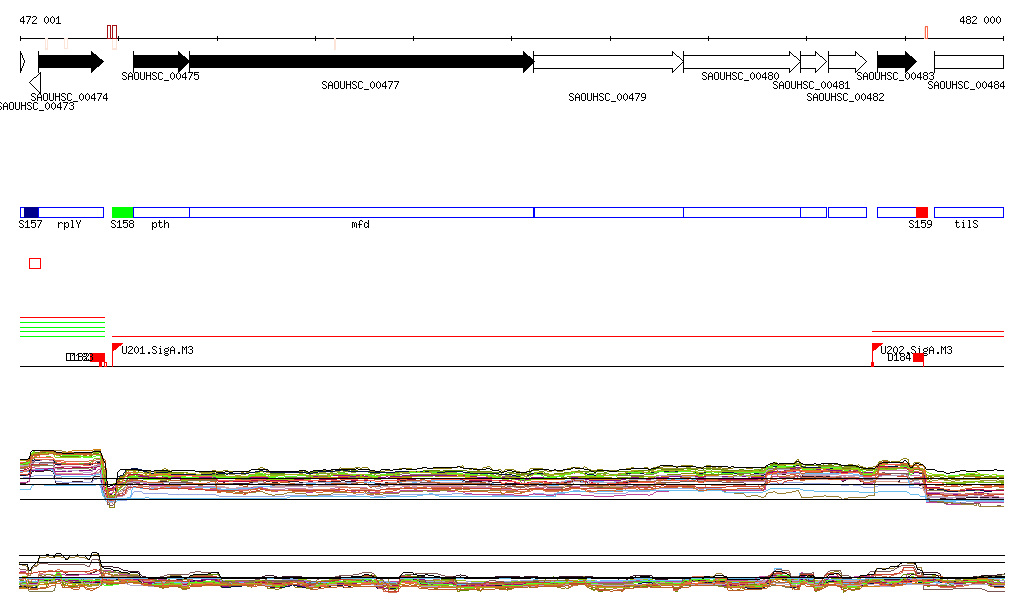The width and height of the screenshot is (1024, 611).
Task: Select the black SAOUHSC_00483 gene arrow
Action: [896, 62]
